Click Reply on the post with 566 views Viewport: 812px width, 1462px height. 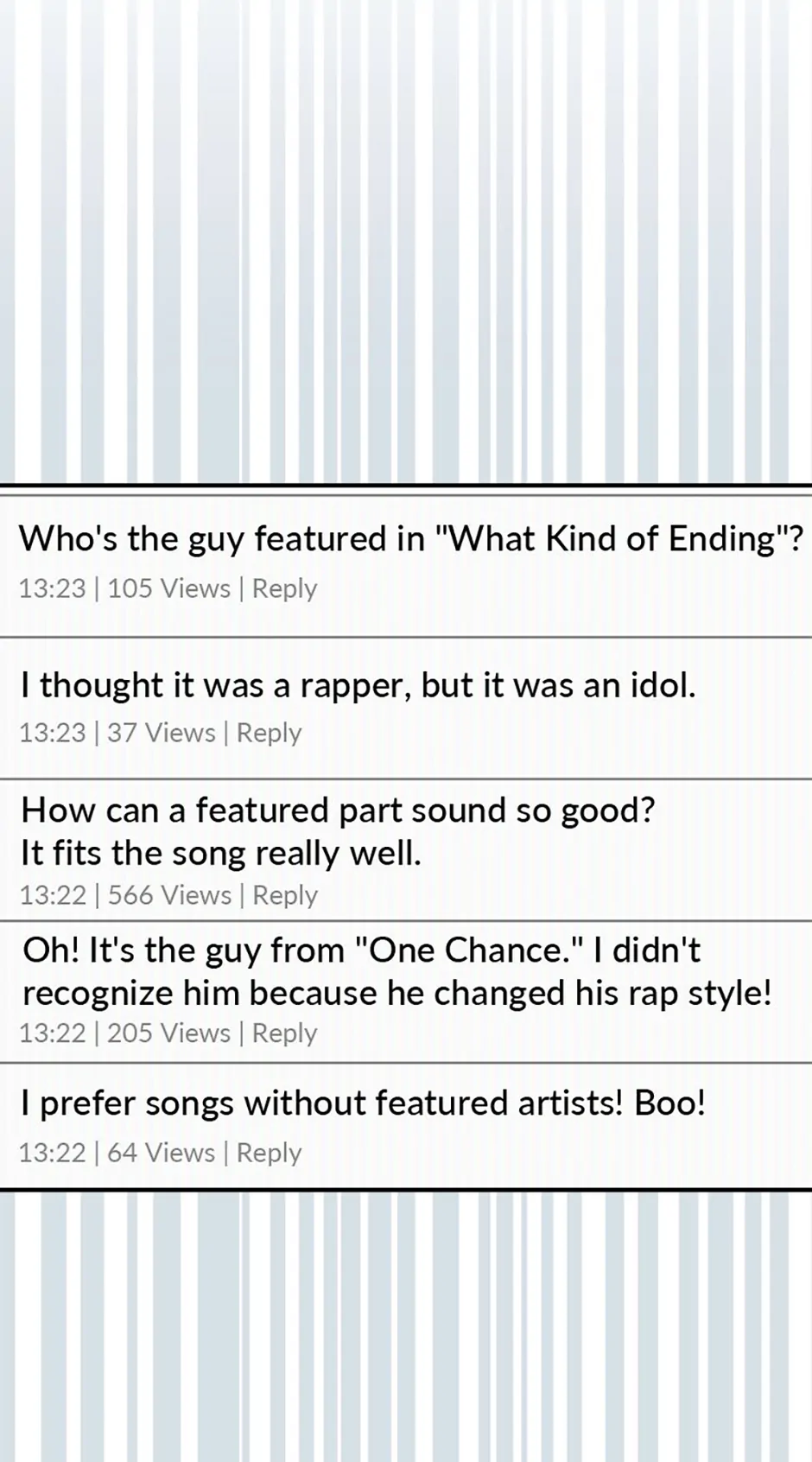284,895
